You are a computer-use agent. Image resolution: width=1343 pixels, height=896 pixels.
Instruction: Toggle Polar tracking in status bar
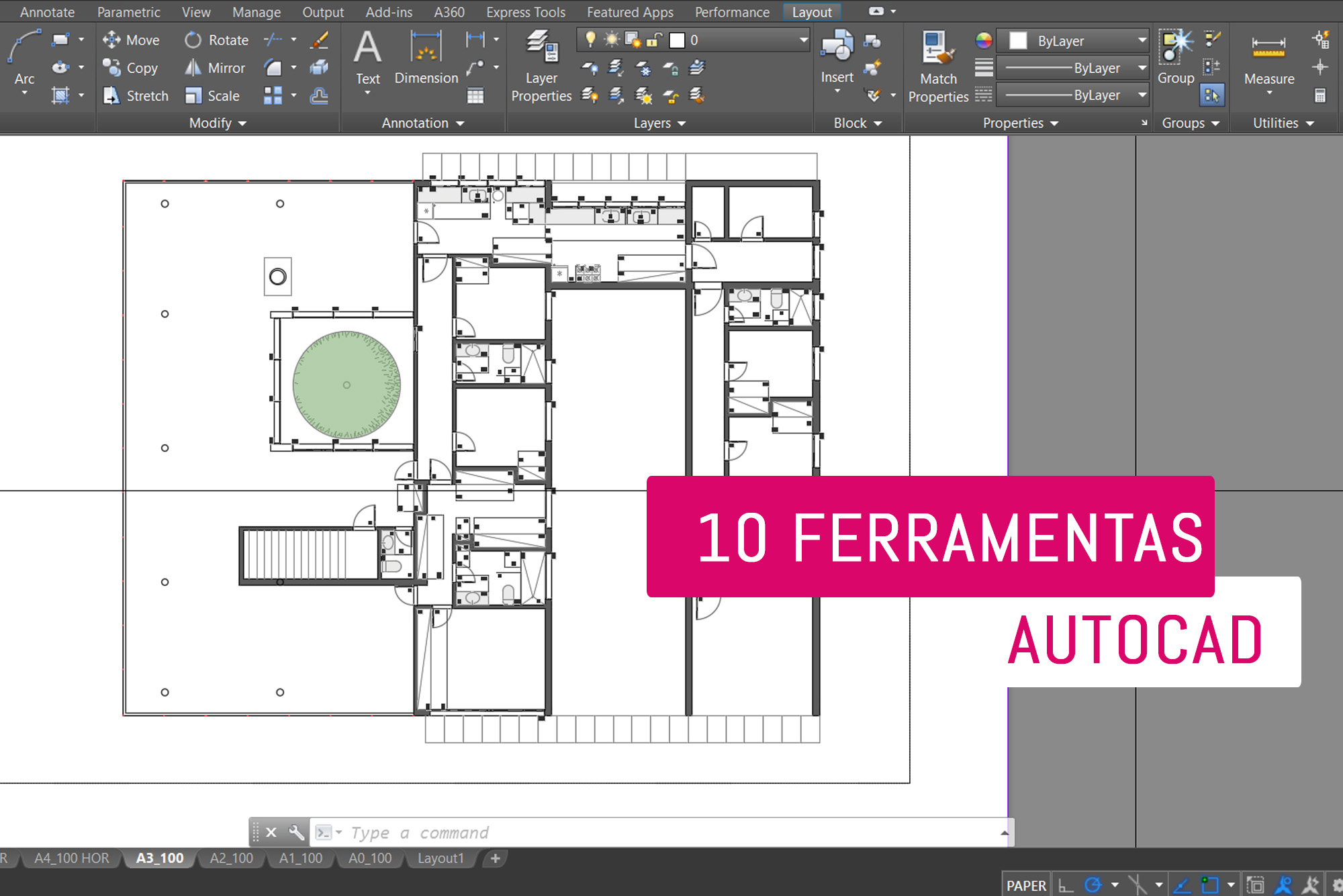click(x=1093, y=885)
